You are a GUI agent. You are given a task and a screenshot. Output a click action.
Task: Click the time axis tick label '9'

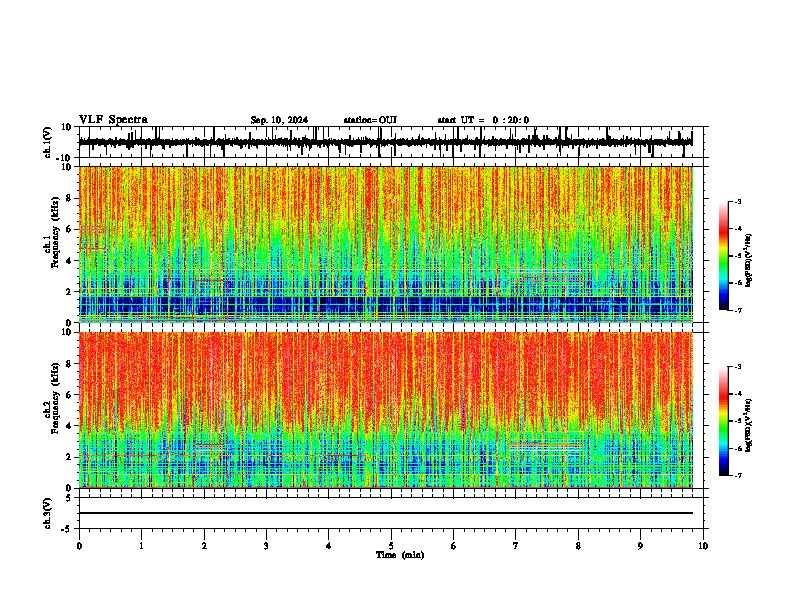(x=640, y=546)
